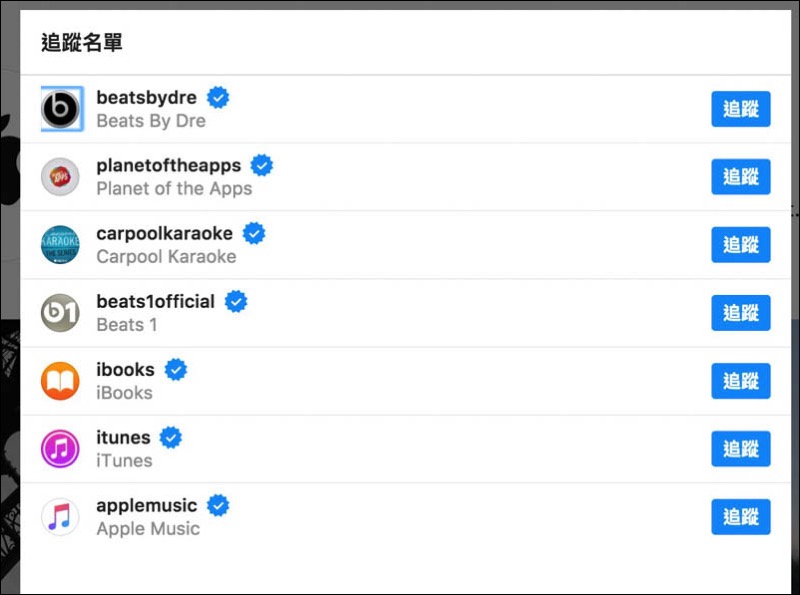Follow planetoftheapps using its 追蹤 button
Image resolution: width=800 pixels, height=595 pixels.
[x=741, y=177]
